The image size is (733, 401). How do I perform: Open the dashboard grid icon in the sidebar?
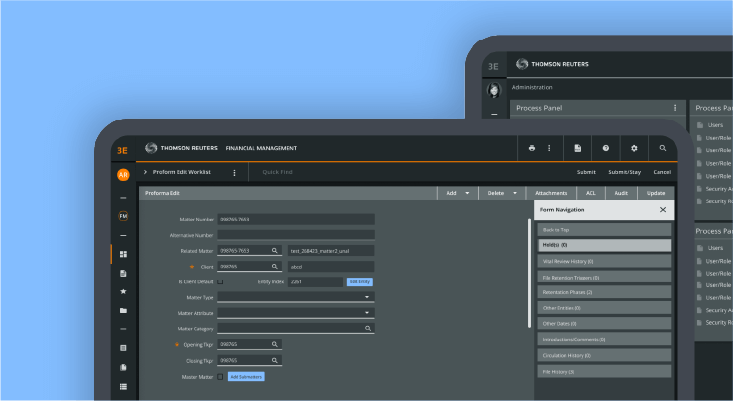pos(123,254)
